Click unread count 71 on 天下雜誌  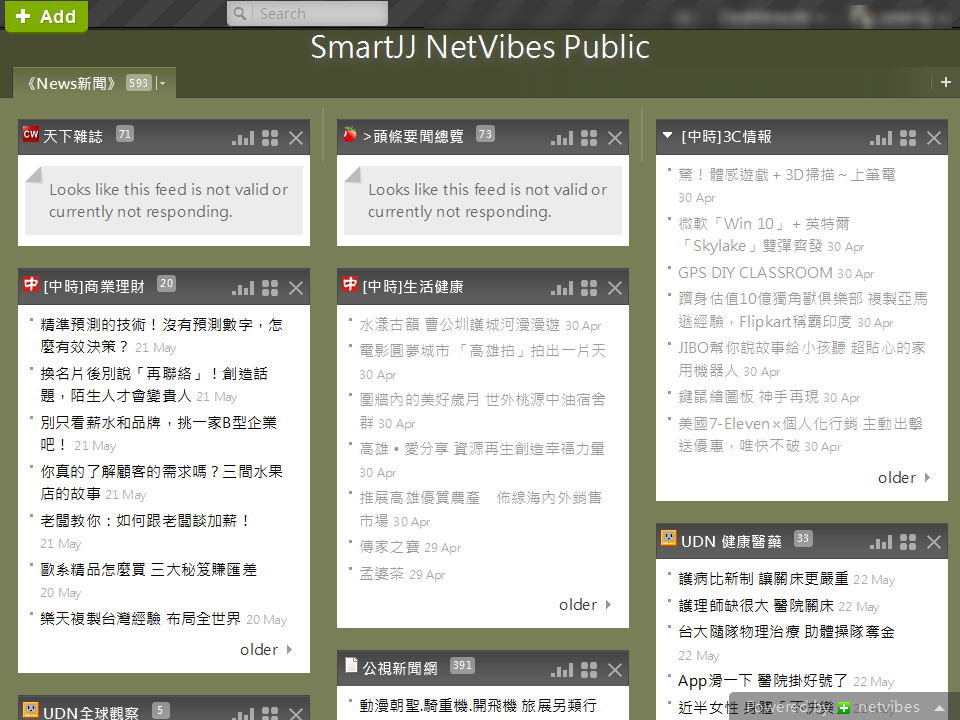pos(125,134)
